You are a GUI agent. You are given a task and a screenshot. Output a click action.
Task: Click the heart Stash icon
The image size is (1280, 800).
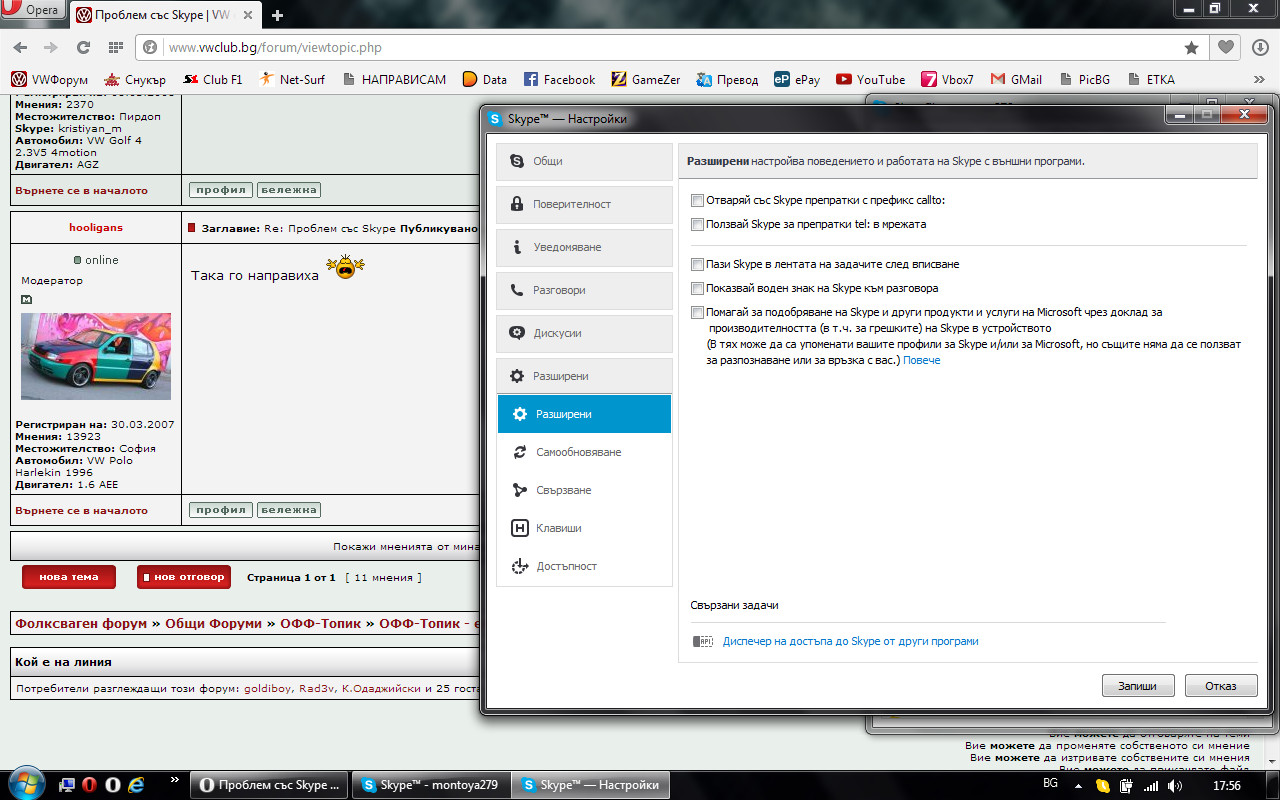(1225, 47)
